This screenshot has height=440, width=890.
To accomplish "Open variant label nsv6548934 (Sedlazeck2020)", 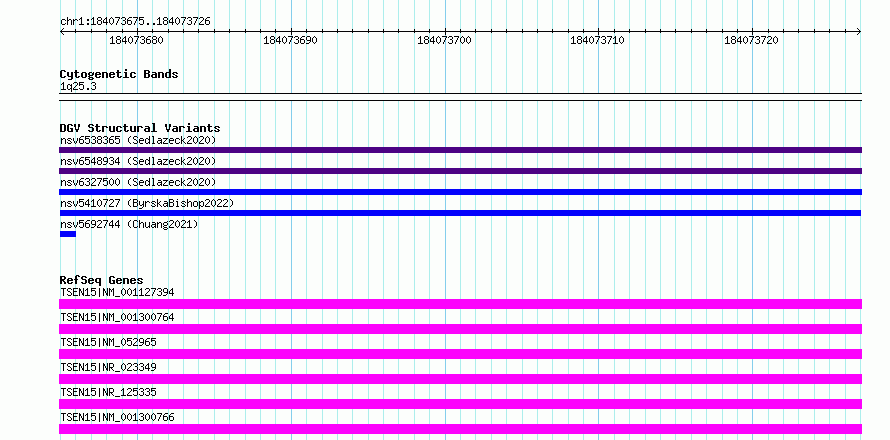I will [138, 161].
